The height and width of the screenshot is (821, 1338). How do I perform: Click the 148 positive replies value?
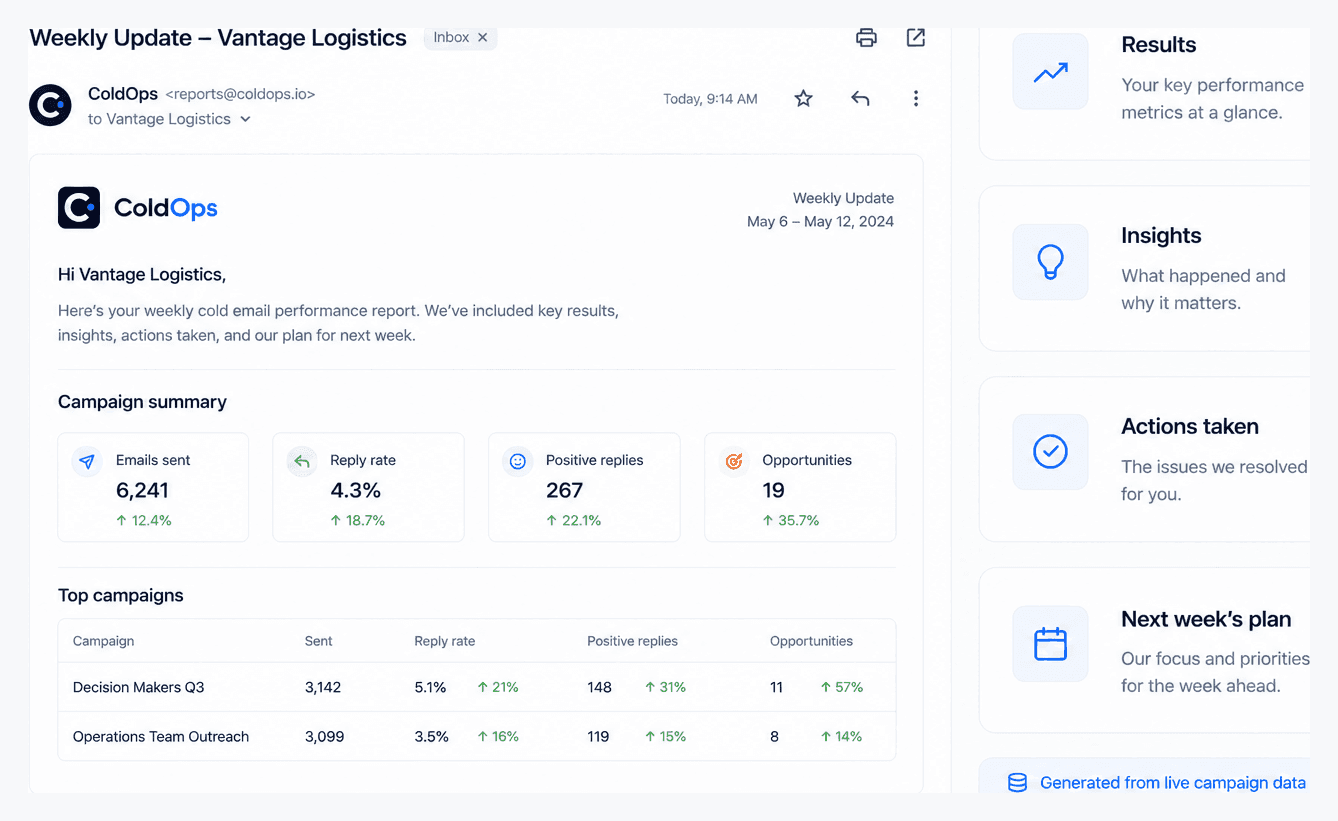[x=600, y=687]
